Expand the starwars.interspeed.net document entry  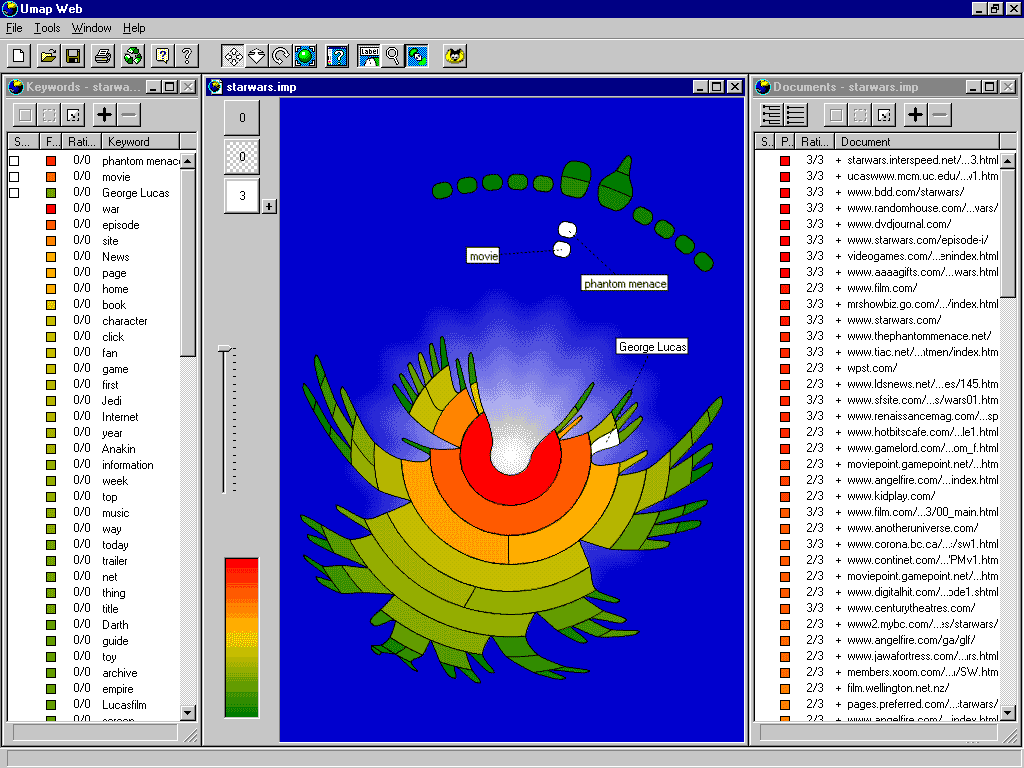pos(838,160)
